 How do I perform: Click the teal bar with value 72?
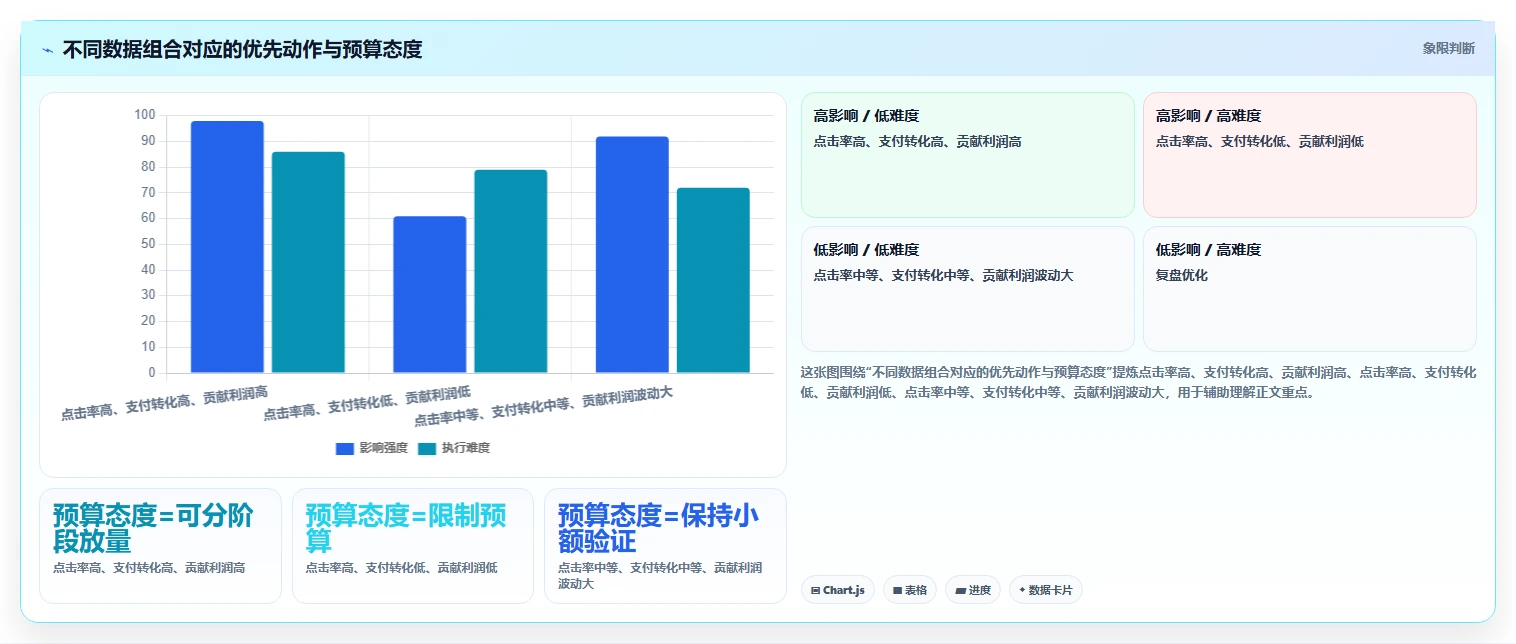coord(713,280)
